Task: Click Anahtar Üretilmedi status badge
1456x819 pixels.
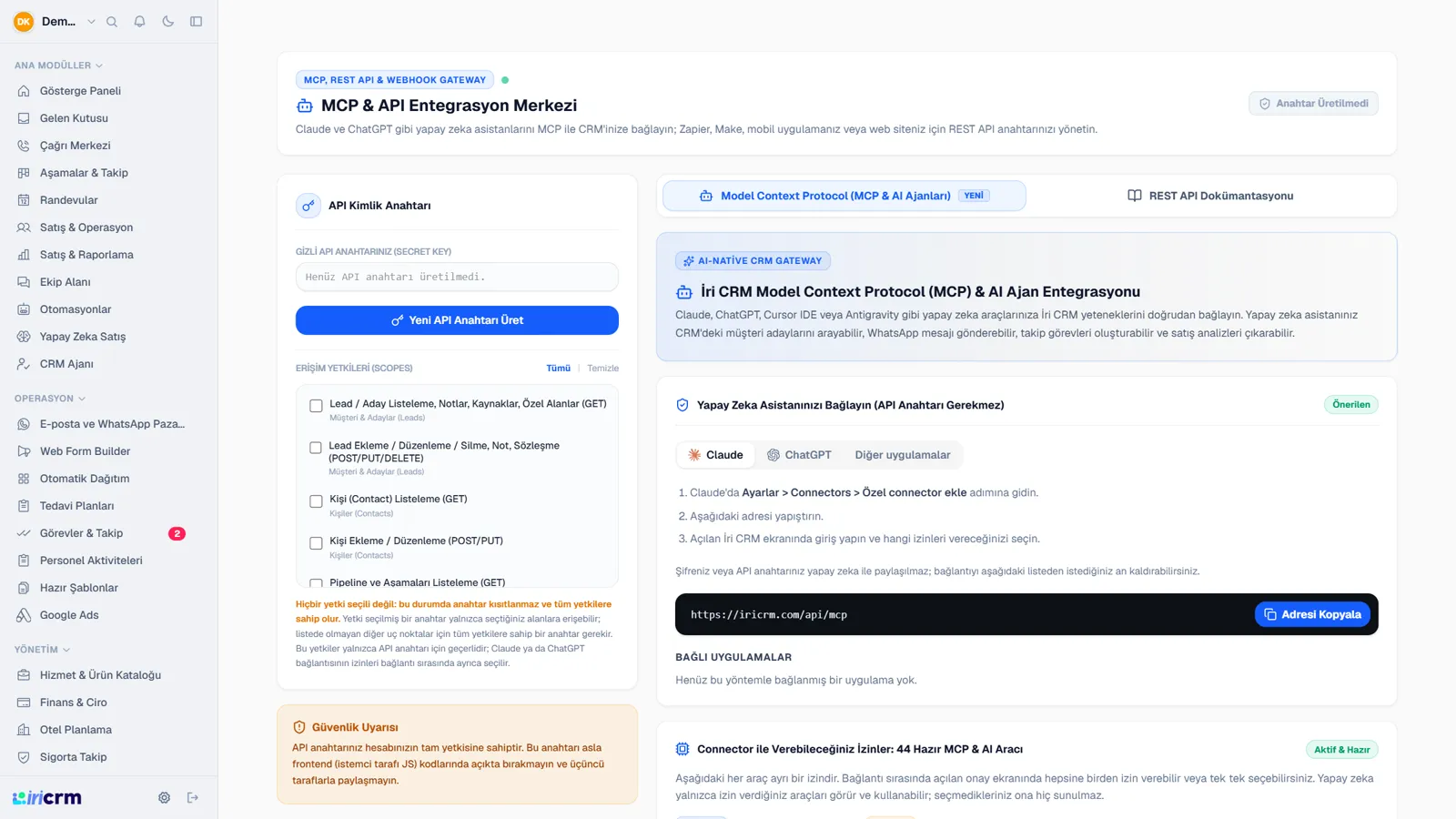Action: coord(1313,104)
